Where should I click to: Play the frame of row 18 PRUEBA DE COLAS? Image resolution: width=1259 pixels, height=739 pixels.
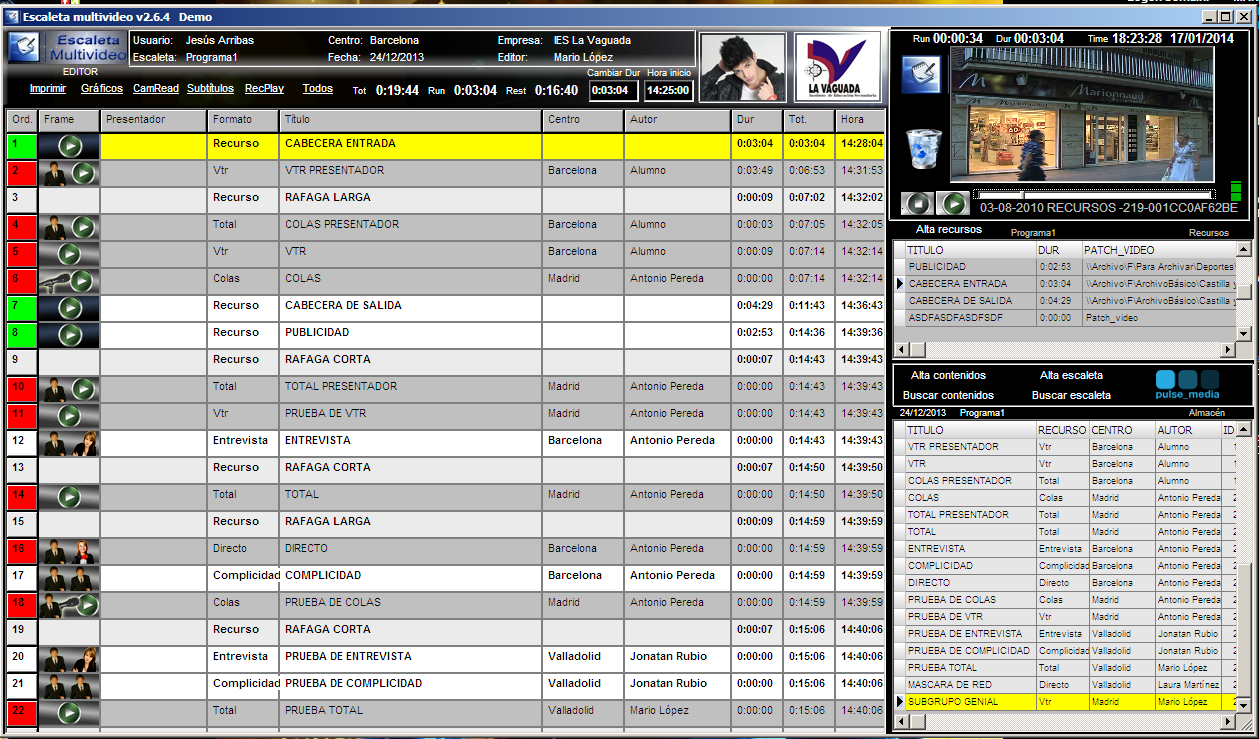click(x=86, y=604)
